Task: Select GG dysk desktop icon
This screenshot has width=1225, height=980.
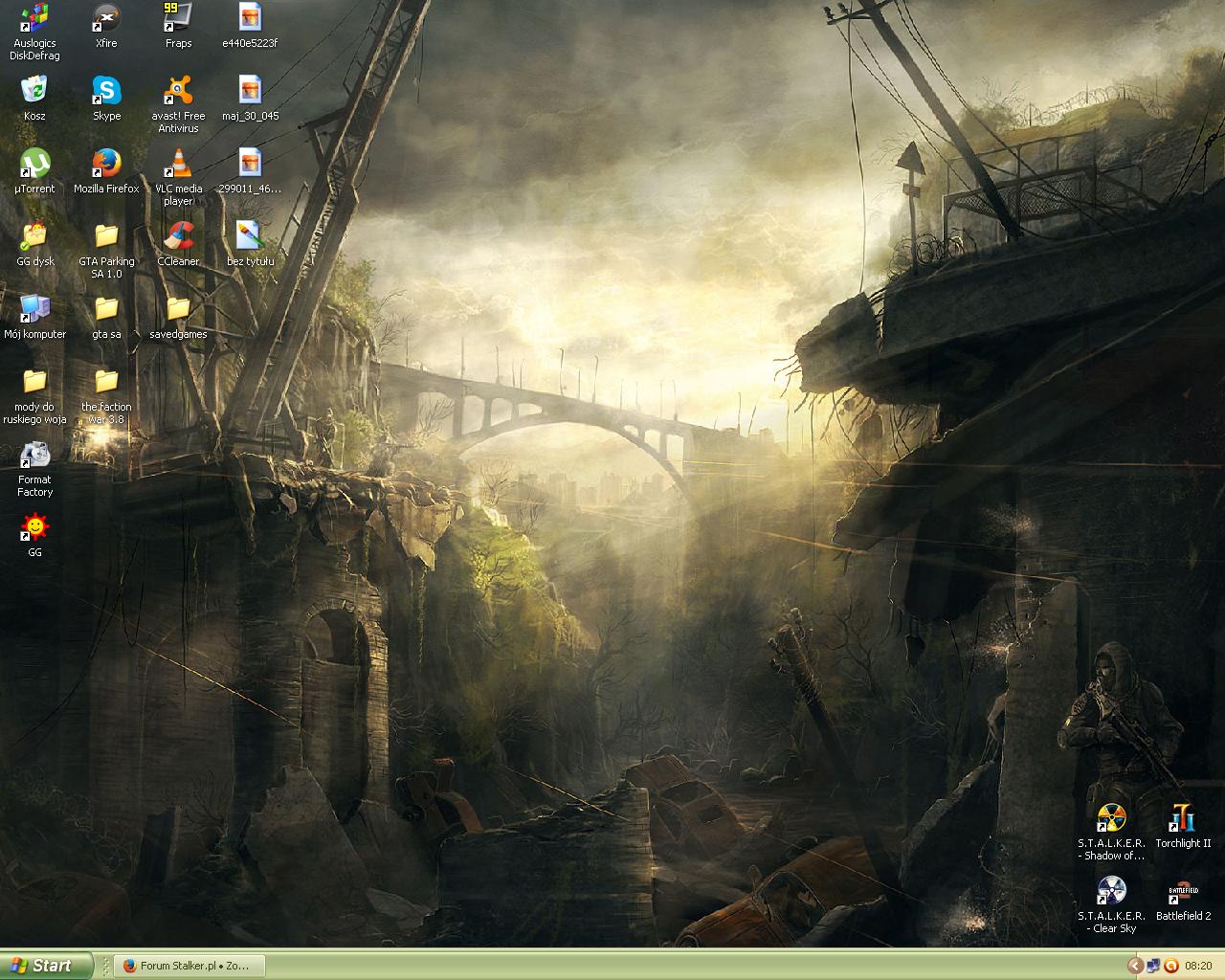Action: pos(34,244)
